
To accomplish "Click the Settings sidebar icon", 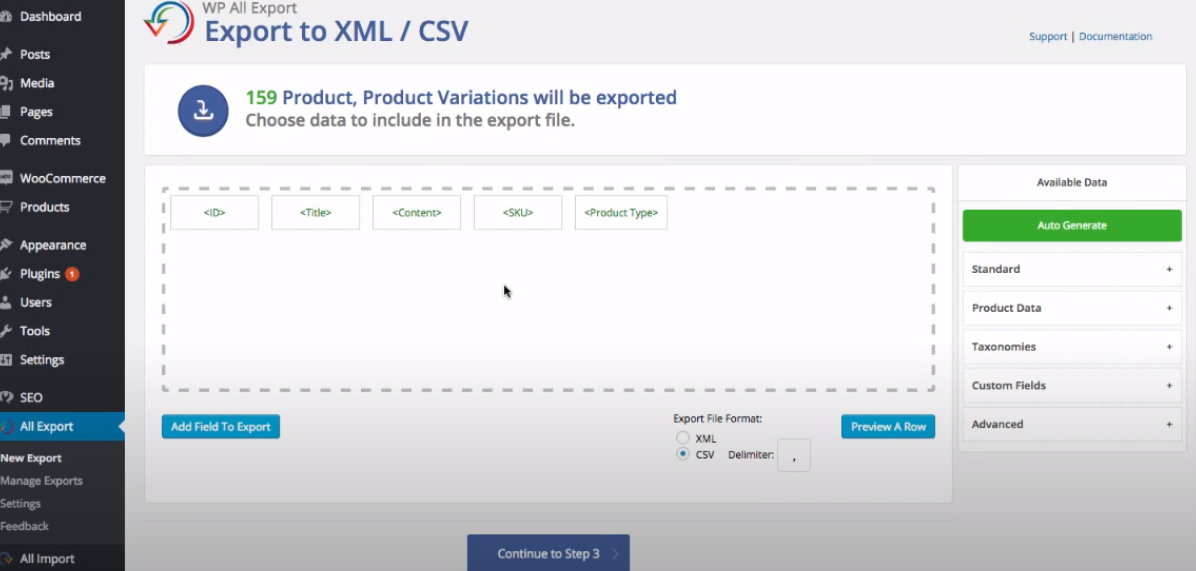I will point(5,360).
